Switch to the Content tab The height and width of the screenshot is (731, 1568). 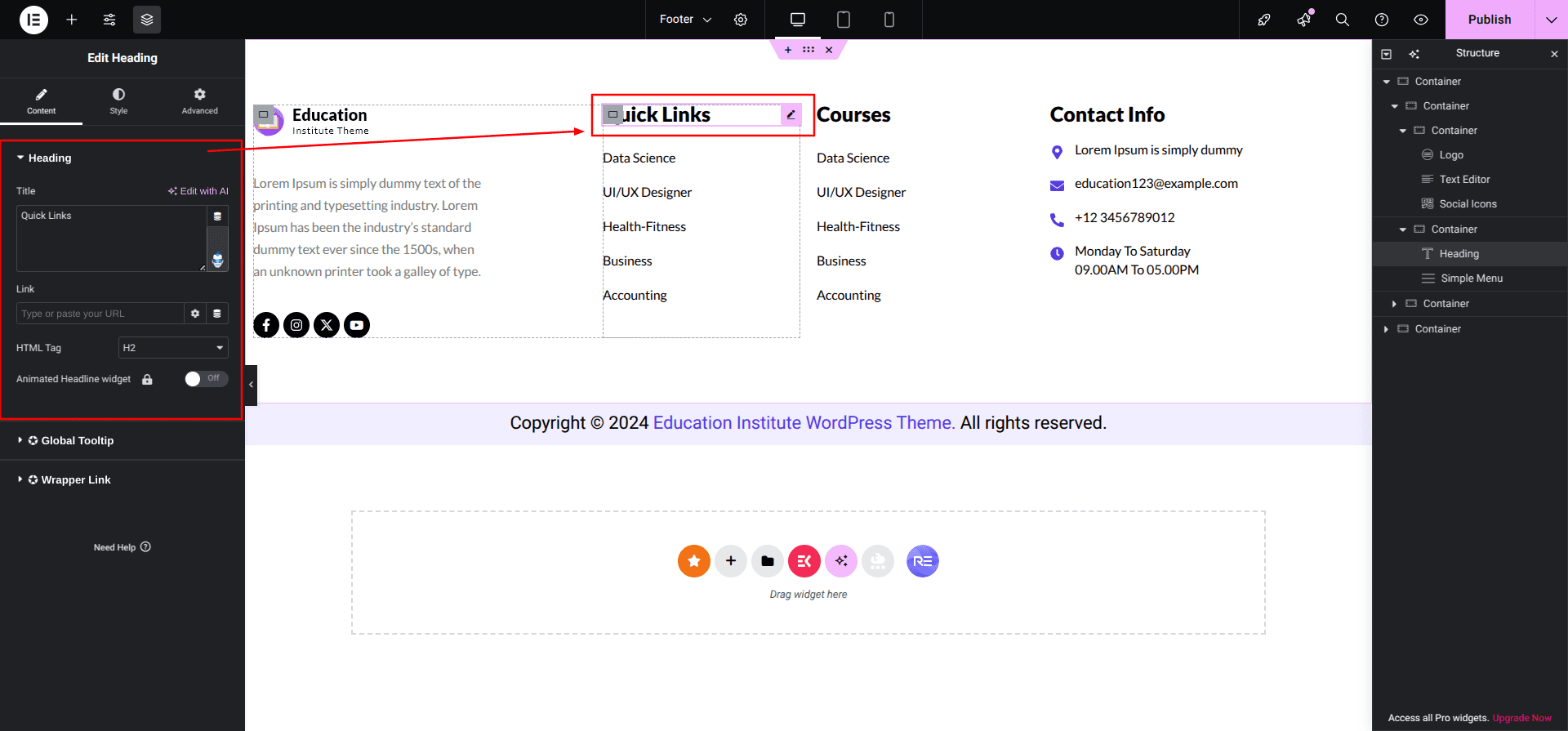coord(41,101)
